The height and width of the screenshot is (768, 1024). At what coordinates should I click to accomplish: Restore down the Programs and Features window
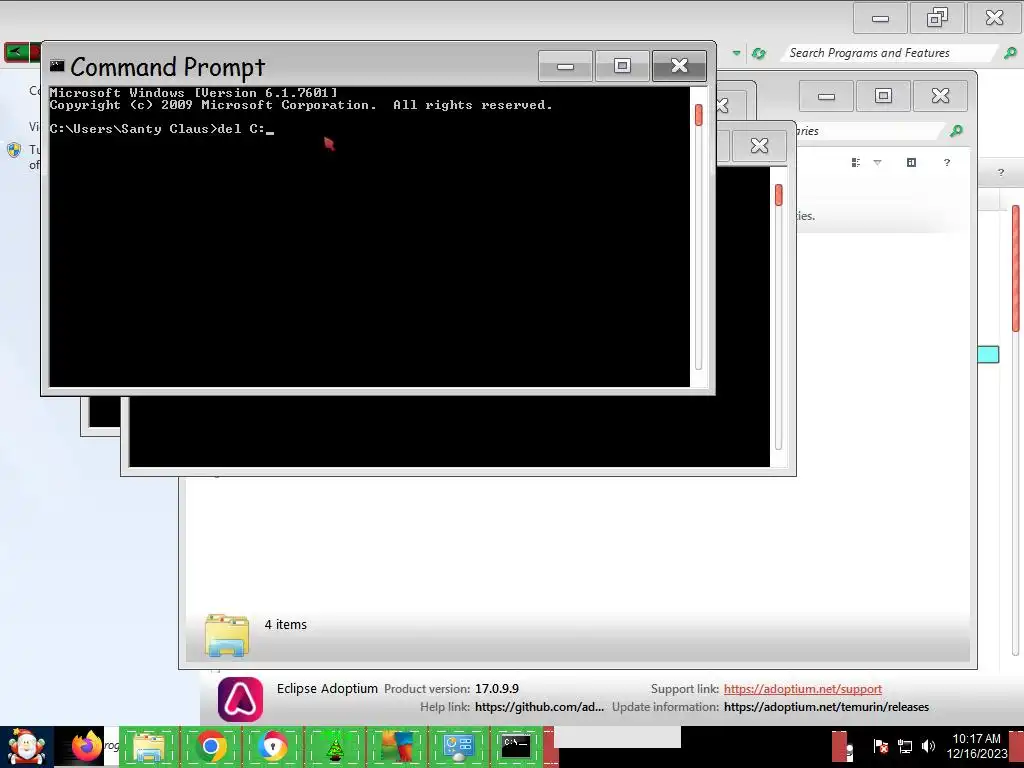tap(937, 18)
